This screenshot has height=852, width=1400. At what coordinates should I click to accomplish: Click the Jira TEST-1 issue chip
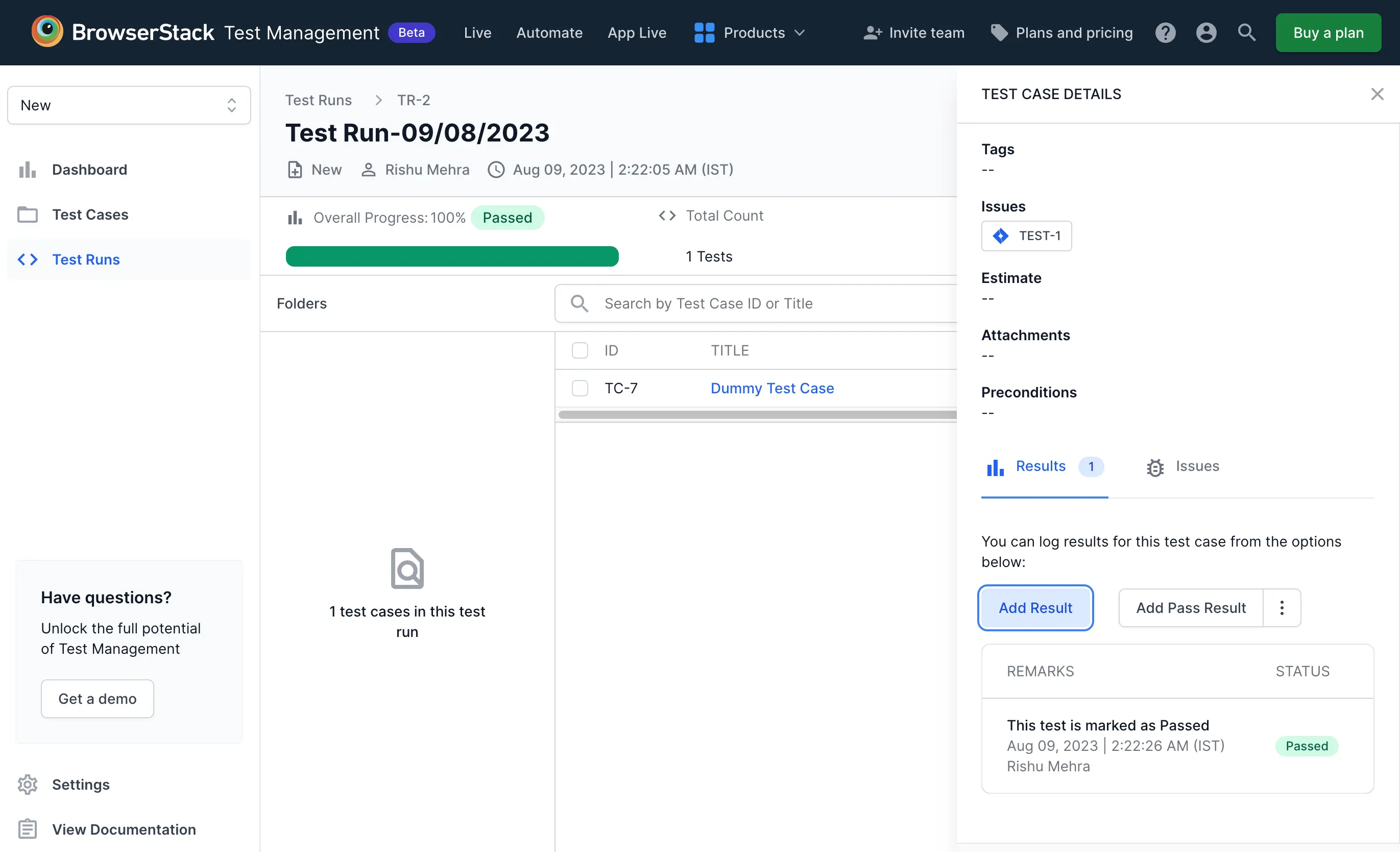coord(1026,236)
